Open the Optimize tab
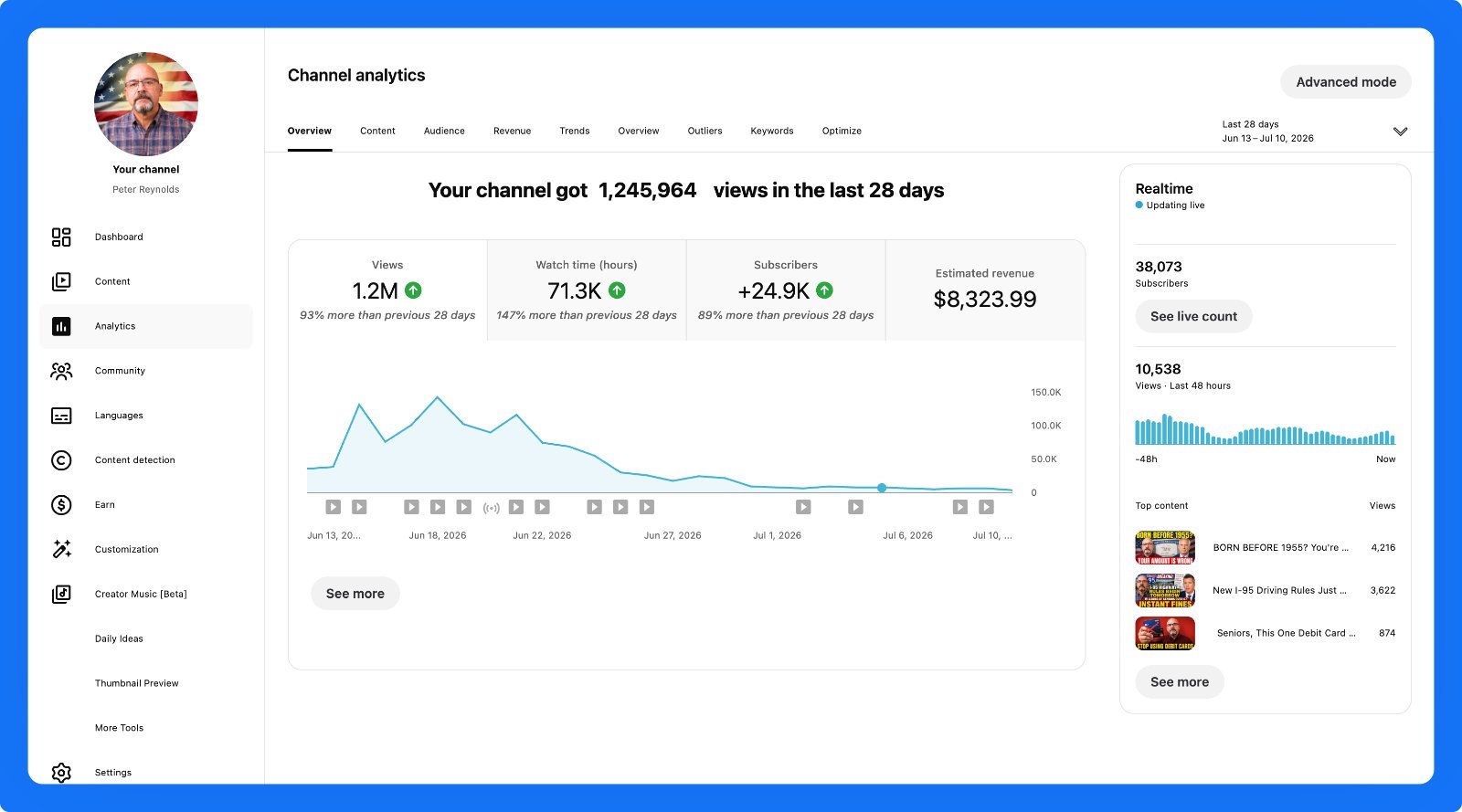The image size is (1462, 812). pos(842,131)
